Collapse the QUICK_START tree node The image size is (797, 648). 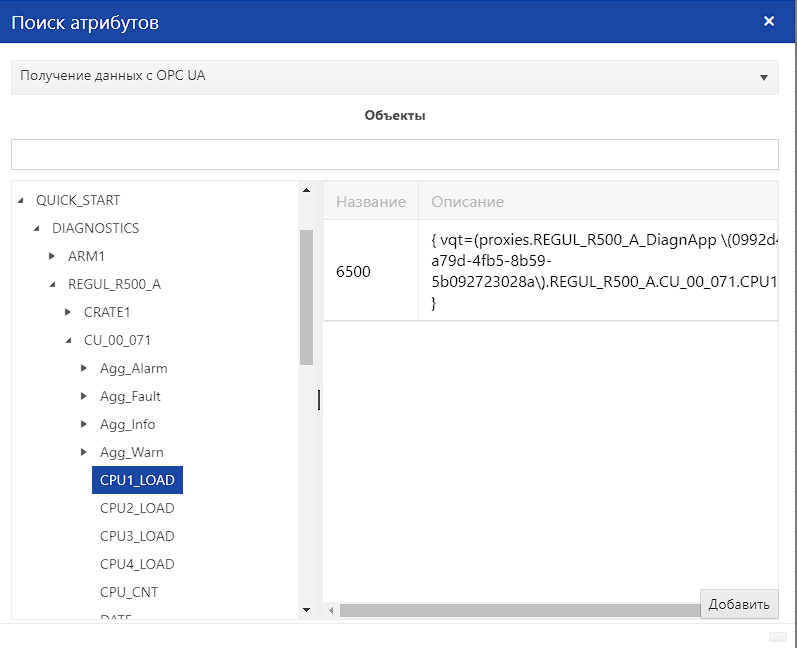click(21, 200)
